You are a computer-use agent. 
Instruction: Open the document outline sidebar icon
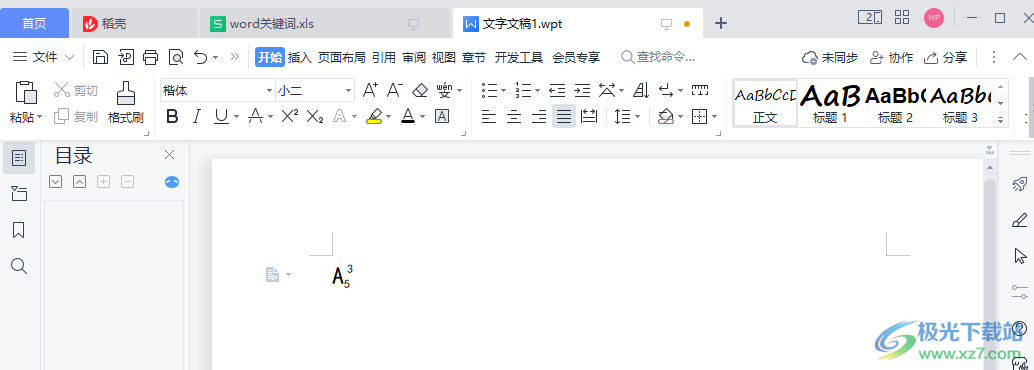19,158
